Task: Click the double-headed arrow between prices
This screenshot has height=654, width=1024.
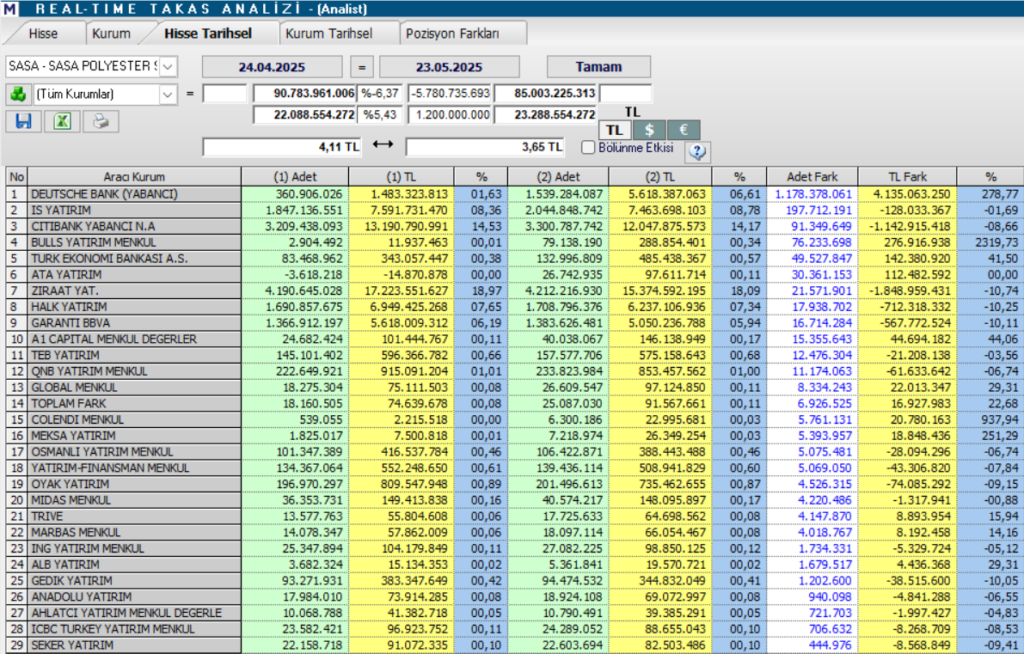Action: (383, 144)
